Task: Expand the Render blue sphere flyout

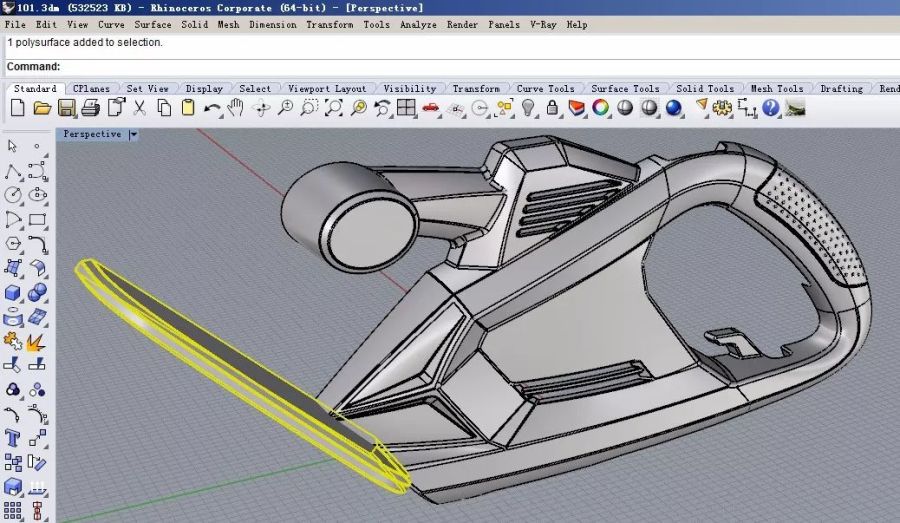Action: pos(673,108)
